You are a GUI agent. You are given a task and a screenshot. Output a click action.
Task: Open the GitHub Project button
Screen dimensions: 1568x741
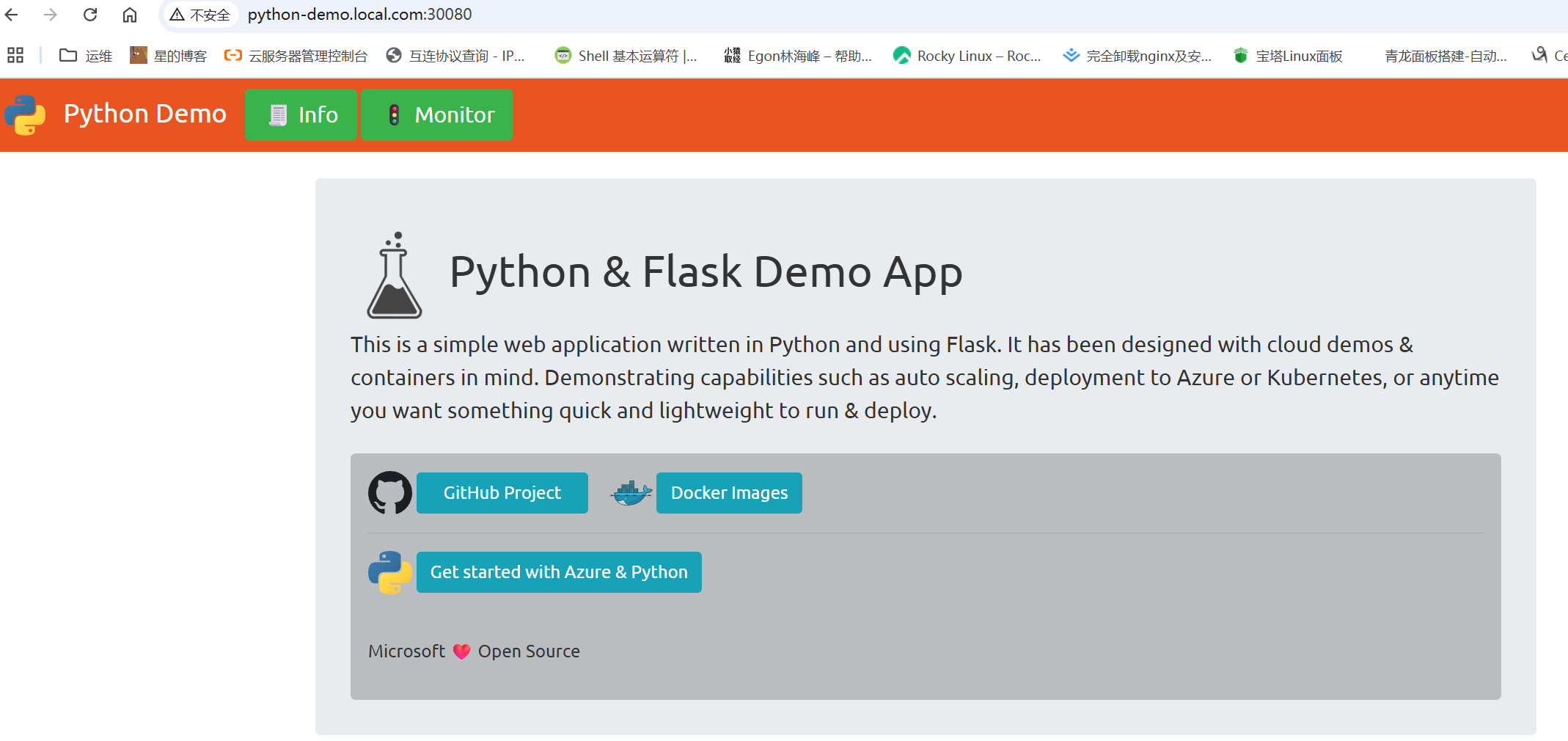click(x=502, y=493)
